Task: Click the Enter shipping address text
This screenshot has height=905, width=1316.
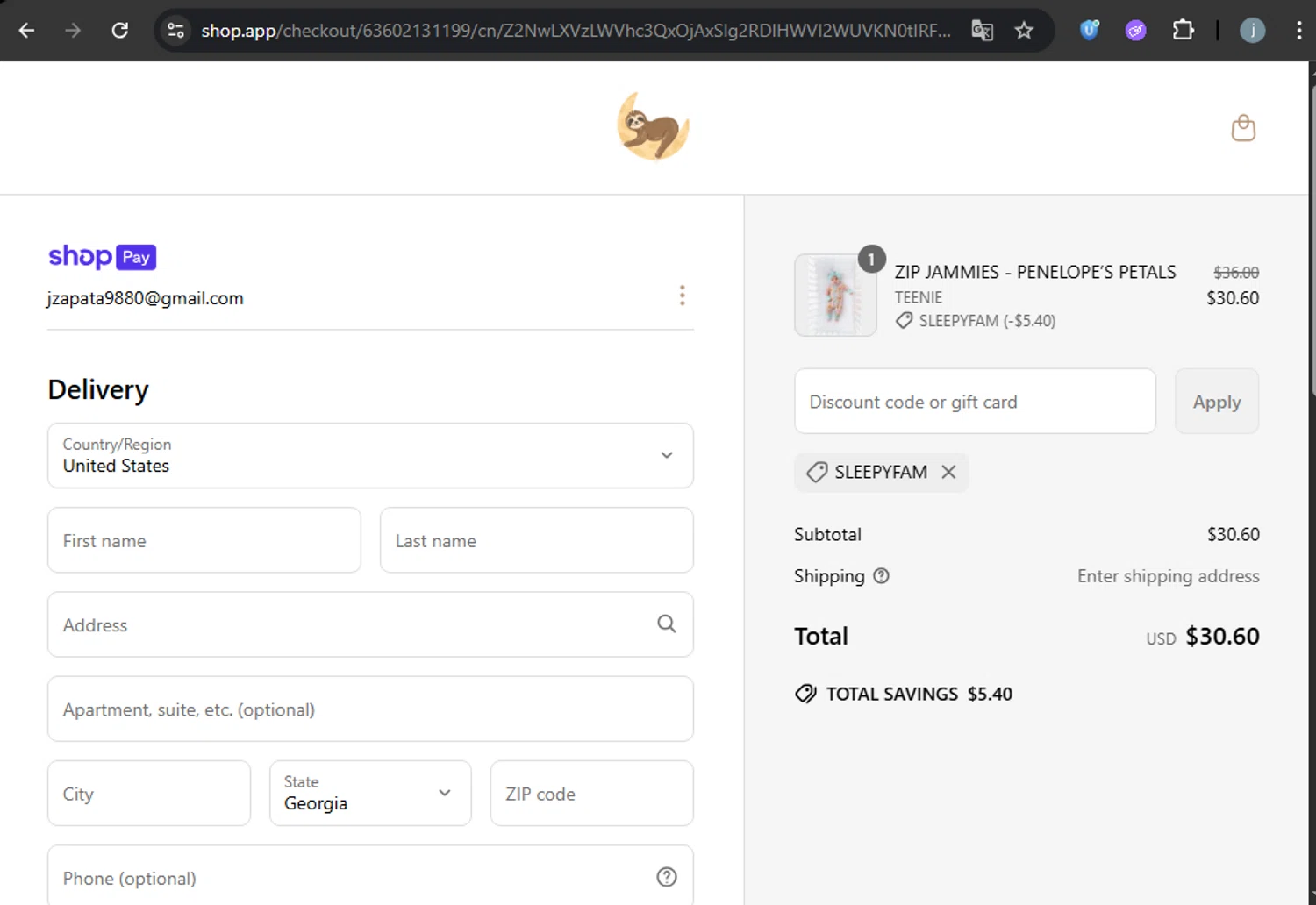Action: (1169, 575)
